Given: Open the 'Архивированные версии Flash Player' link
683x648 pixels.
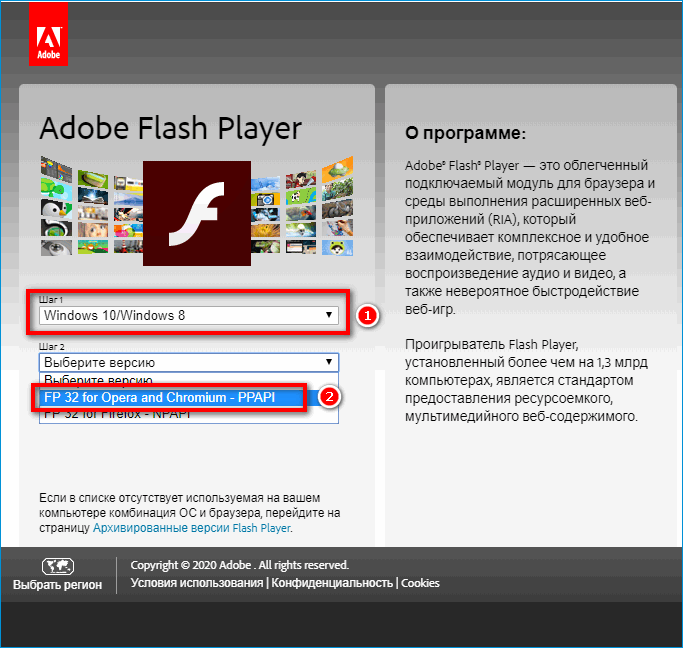Looking at the screenshot, I should point(192,528).
